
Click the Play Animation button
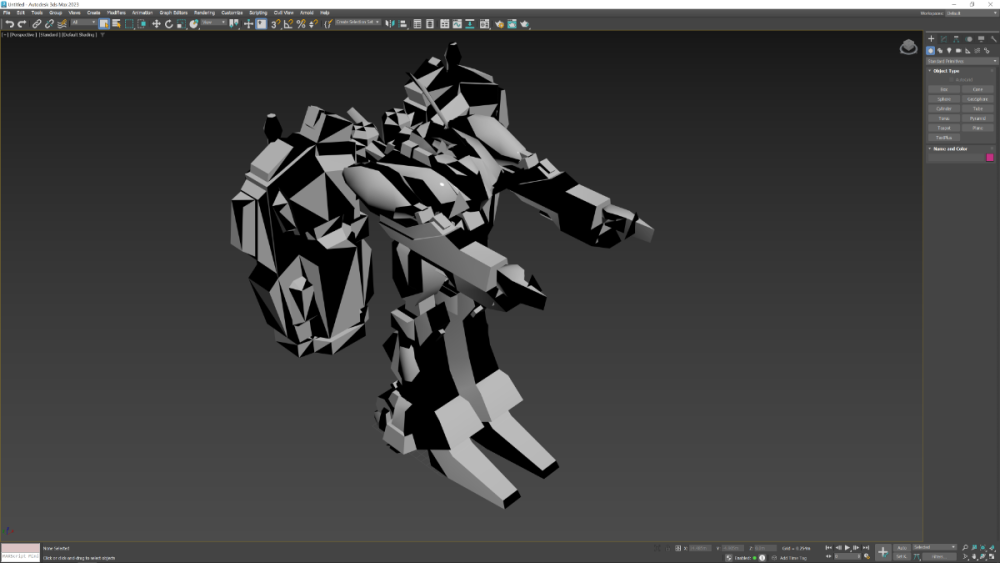847,548
